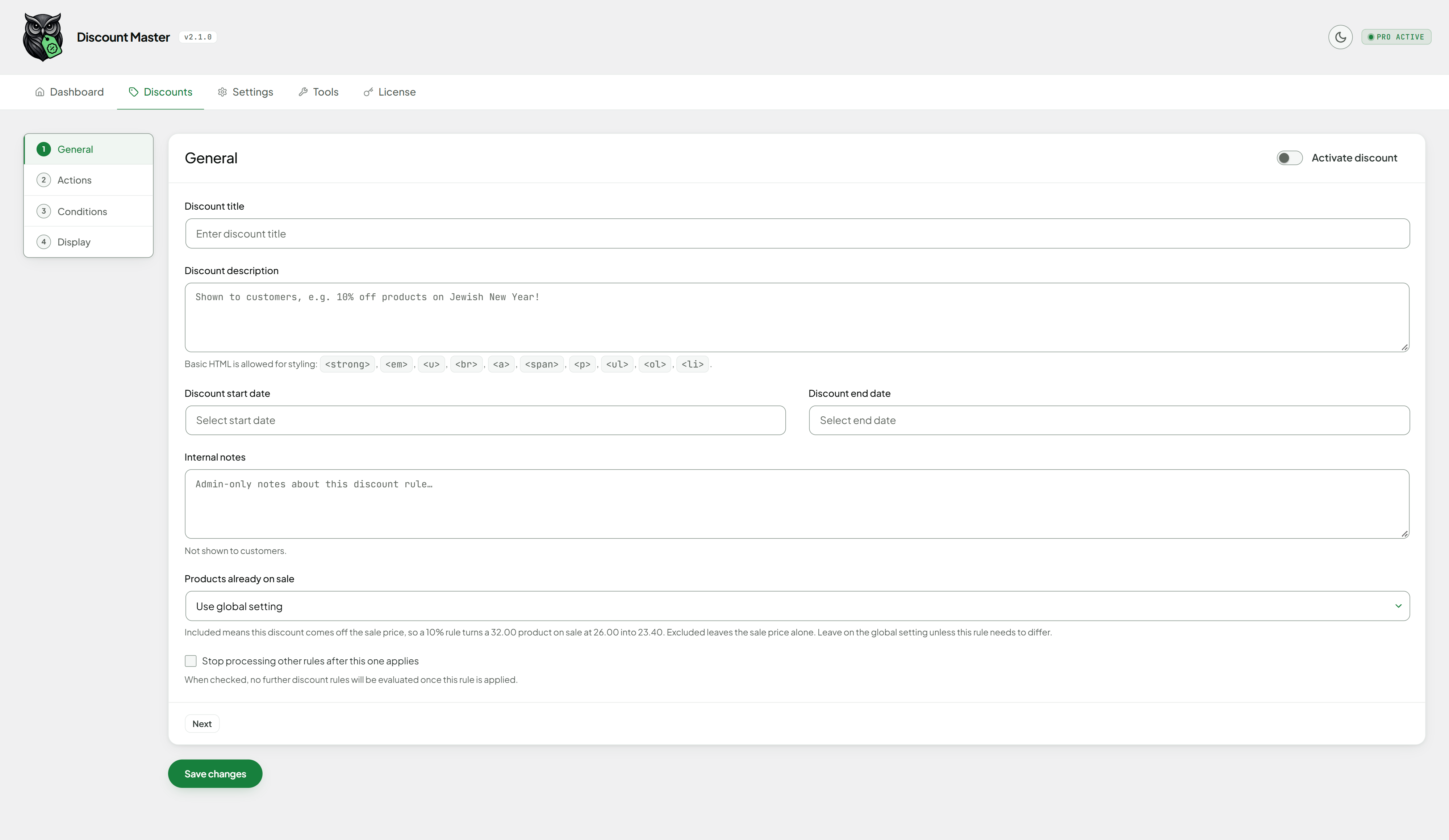Go to the Tools tab

pos(318,92)
